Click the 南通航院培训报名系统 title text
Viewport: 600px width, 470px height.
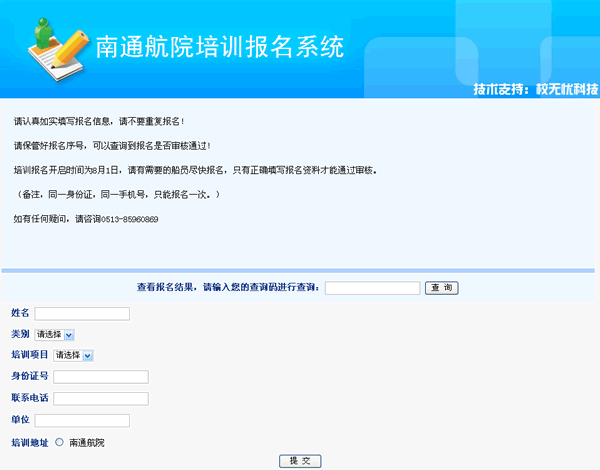(x=220, y=47)
